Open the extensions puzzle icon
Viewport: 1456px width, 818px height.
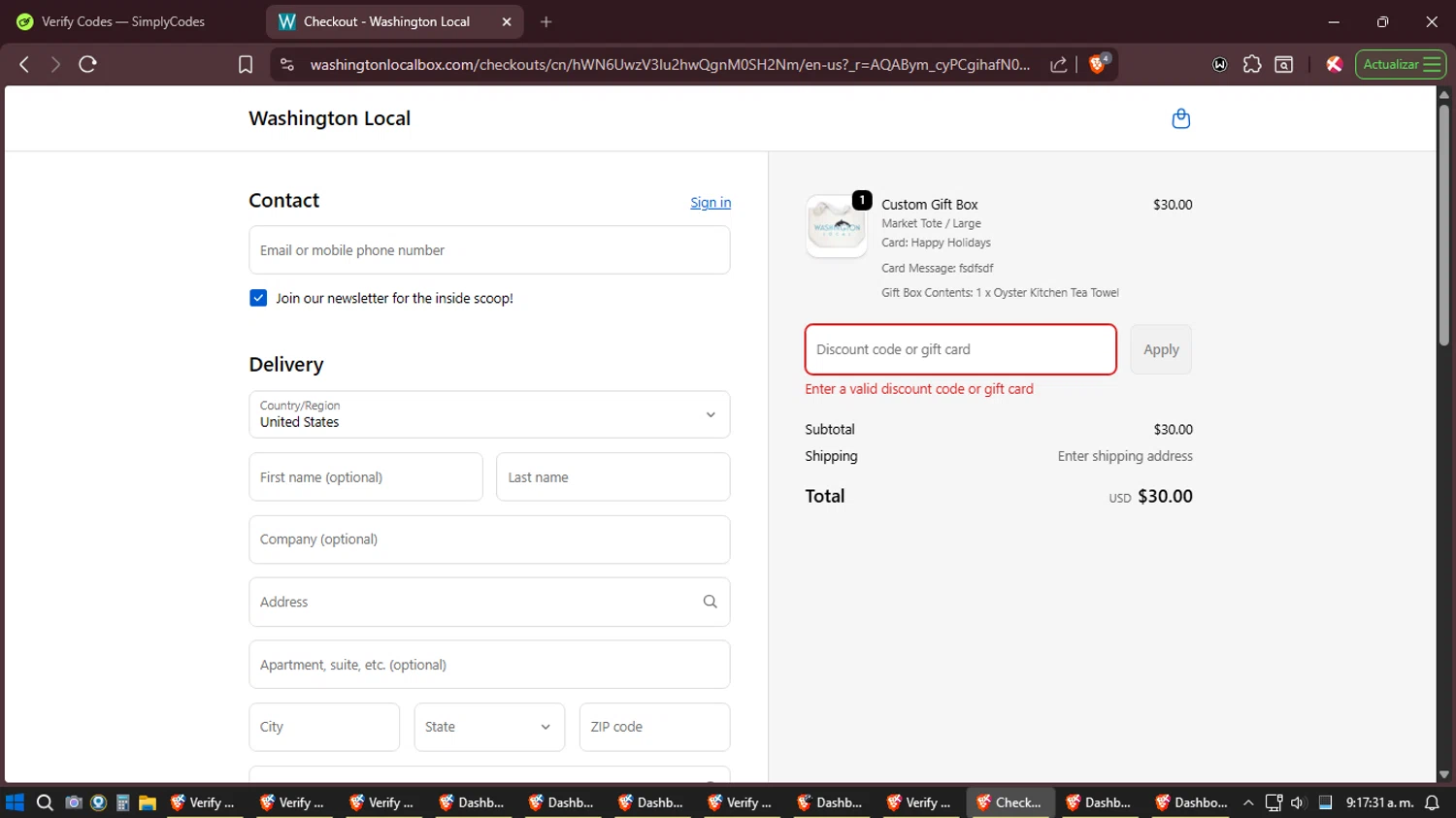point(1252,64)
